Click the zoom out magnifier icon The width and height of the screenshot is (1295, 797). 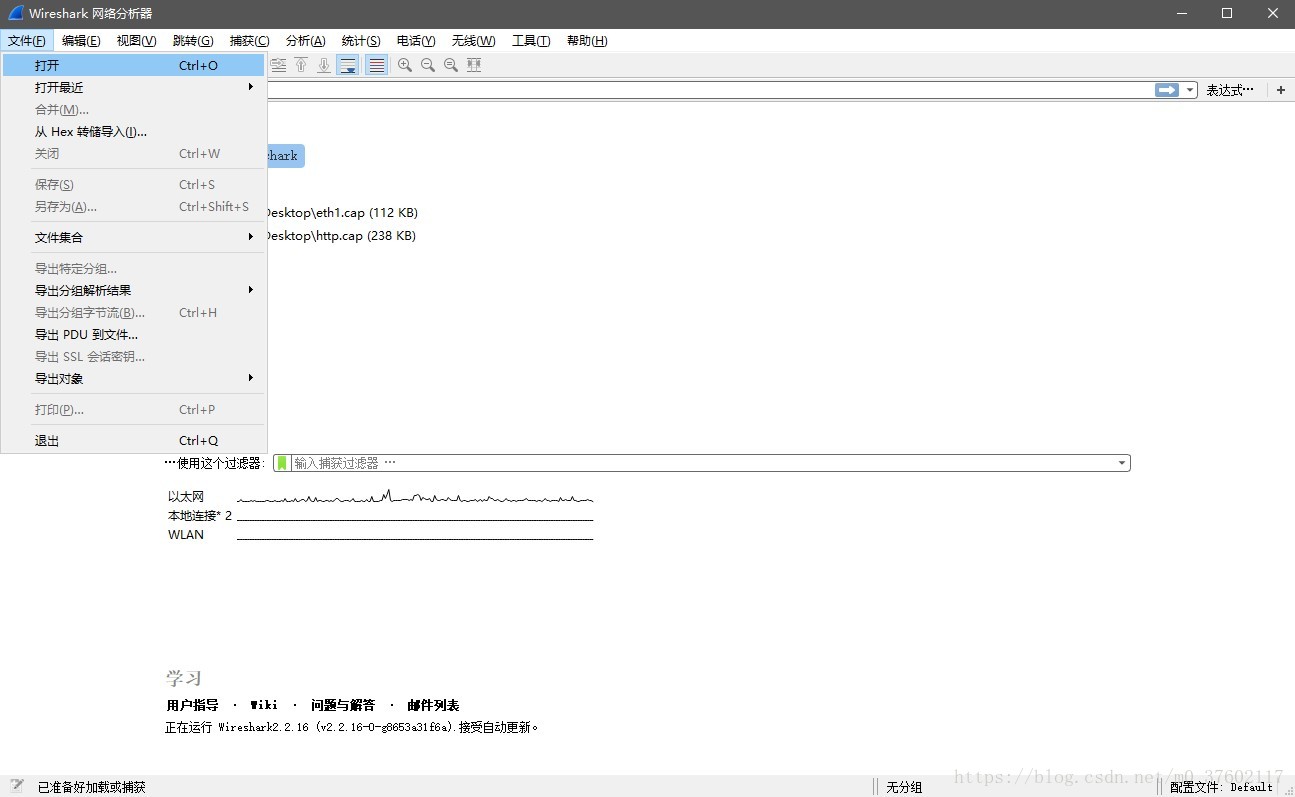pyautogui.click(x=428, y=65)
